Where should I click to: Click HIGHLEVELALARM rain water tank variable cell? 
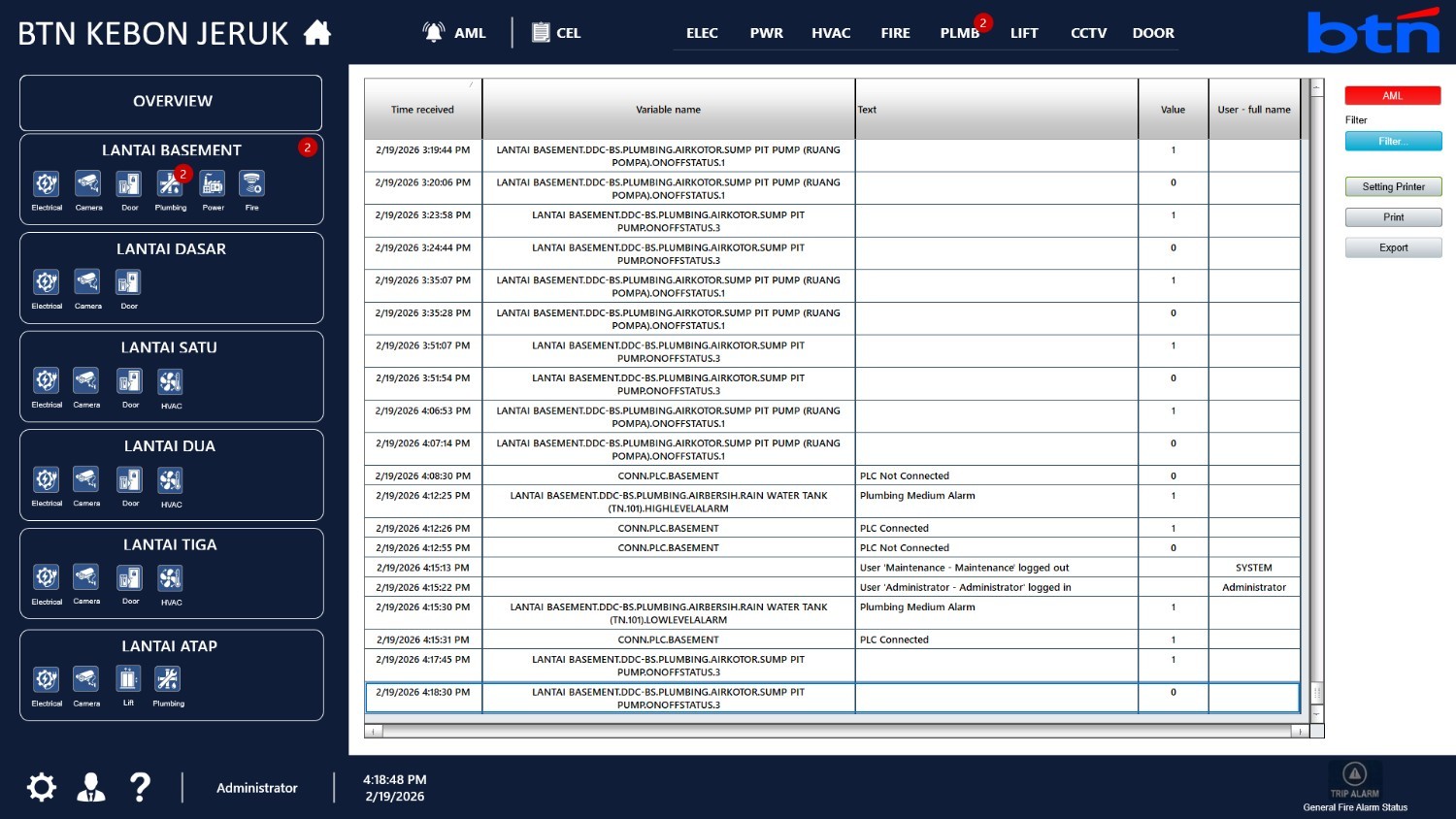point(668,502)
